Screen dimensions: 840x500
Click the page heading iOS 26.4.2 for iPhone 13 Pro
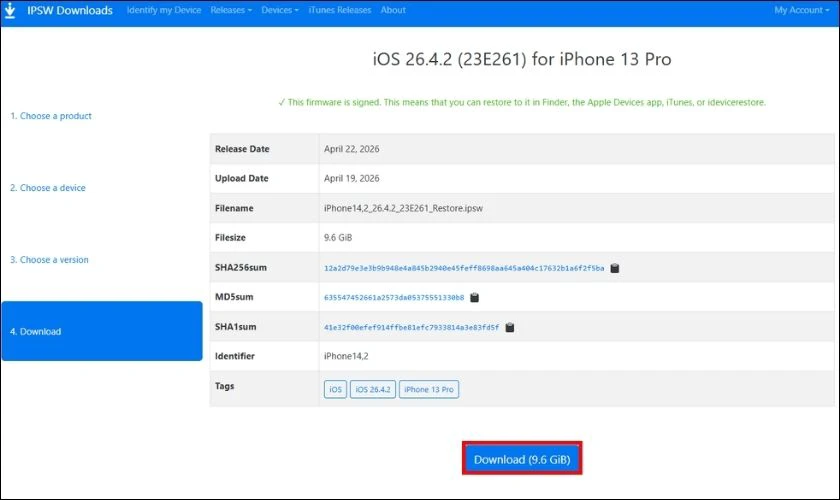[x=522, y=59]
